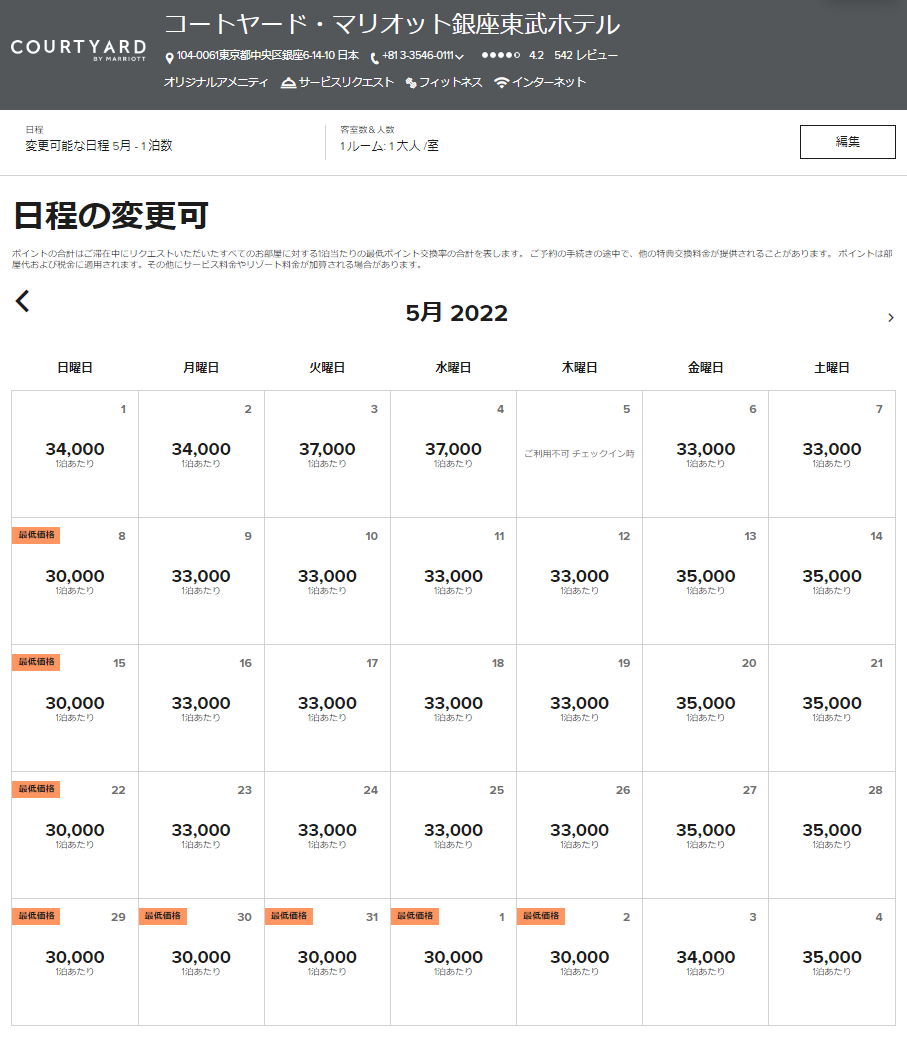Go to previous month with left arrow
907x1037 pixels.
pyautogui.click(x=23, y=301)
